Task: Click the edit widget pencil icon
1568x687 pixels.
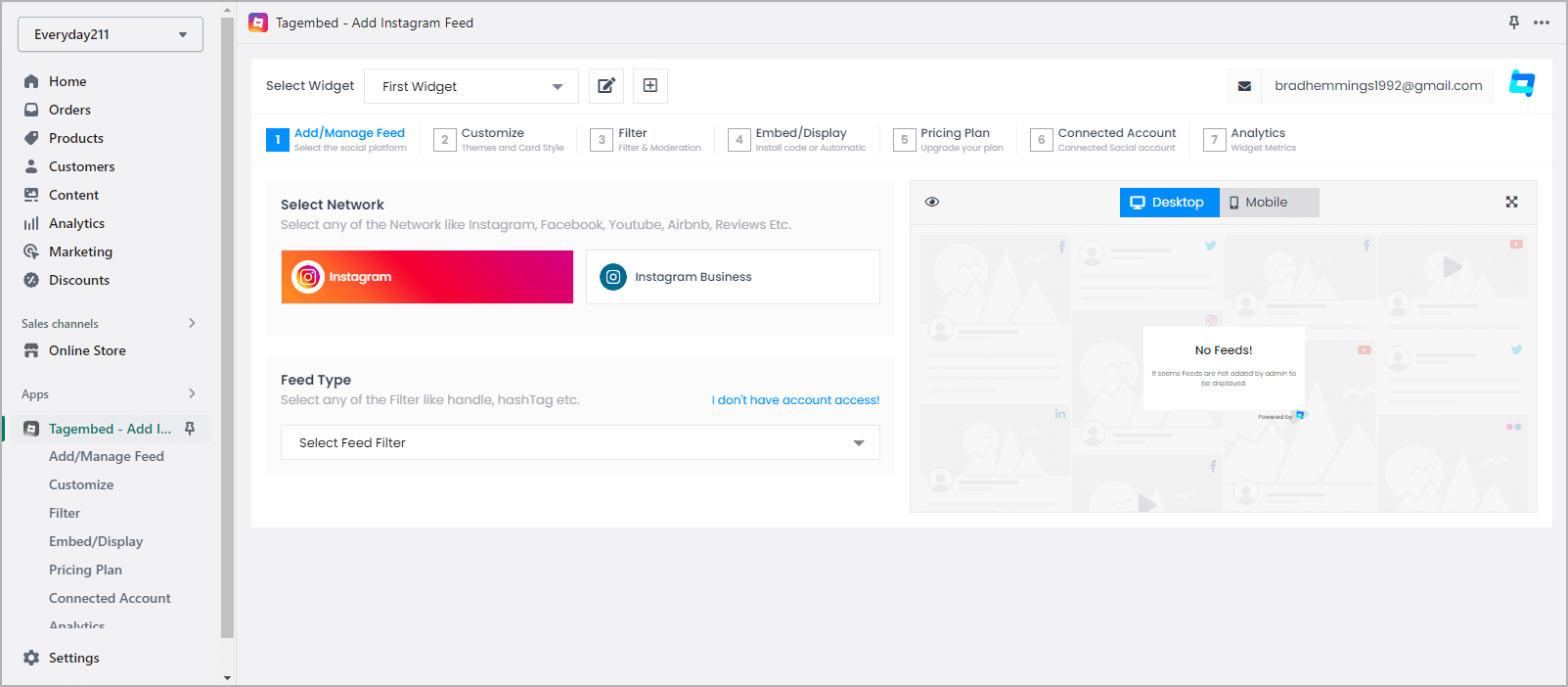Action: [x=606, y=86]
